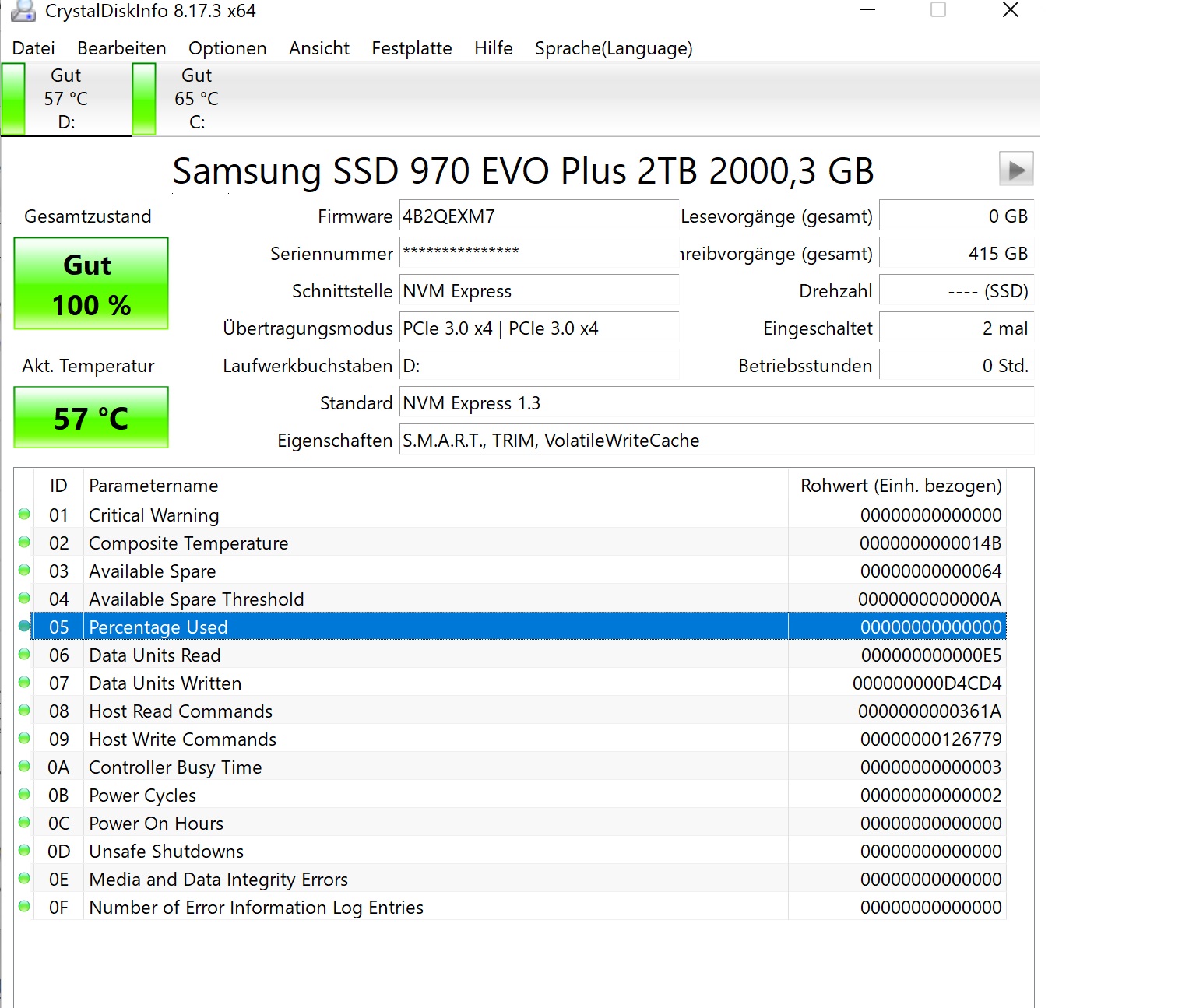Click the CrystalDiskInfo app icon in title bar

point(23,11)
